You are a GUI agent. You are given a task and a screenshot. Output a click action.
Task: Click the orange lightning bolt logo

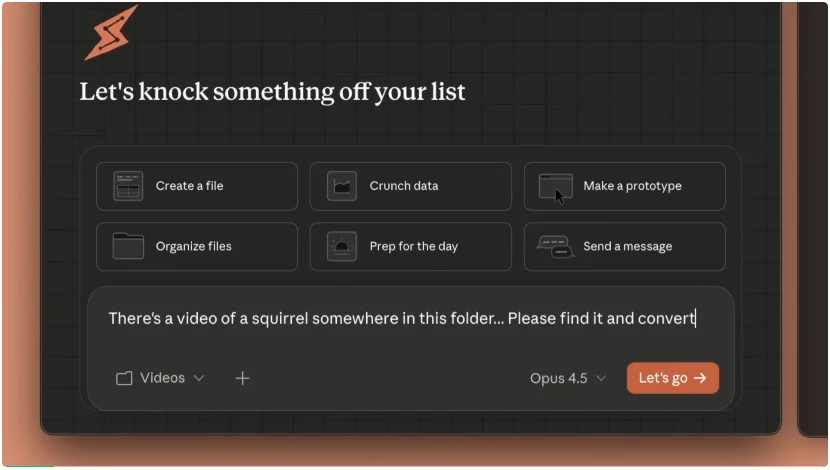coord(110,35)
